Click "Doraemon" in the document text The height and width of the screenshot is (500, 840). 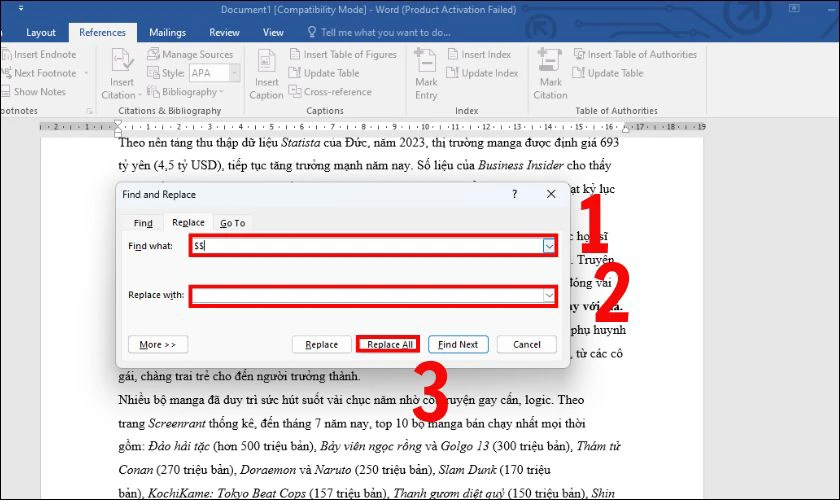click(x=268, y=470)
